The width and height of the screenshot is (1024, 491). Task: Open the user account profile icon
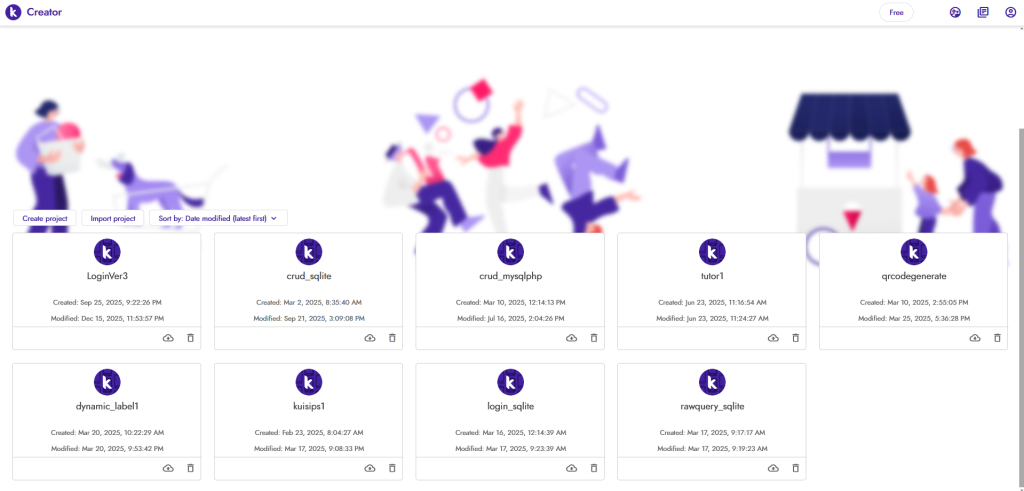(x=1010, y=13)
